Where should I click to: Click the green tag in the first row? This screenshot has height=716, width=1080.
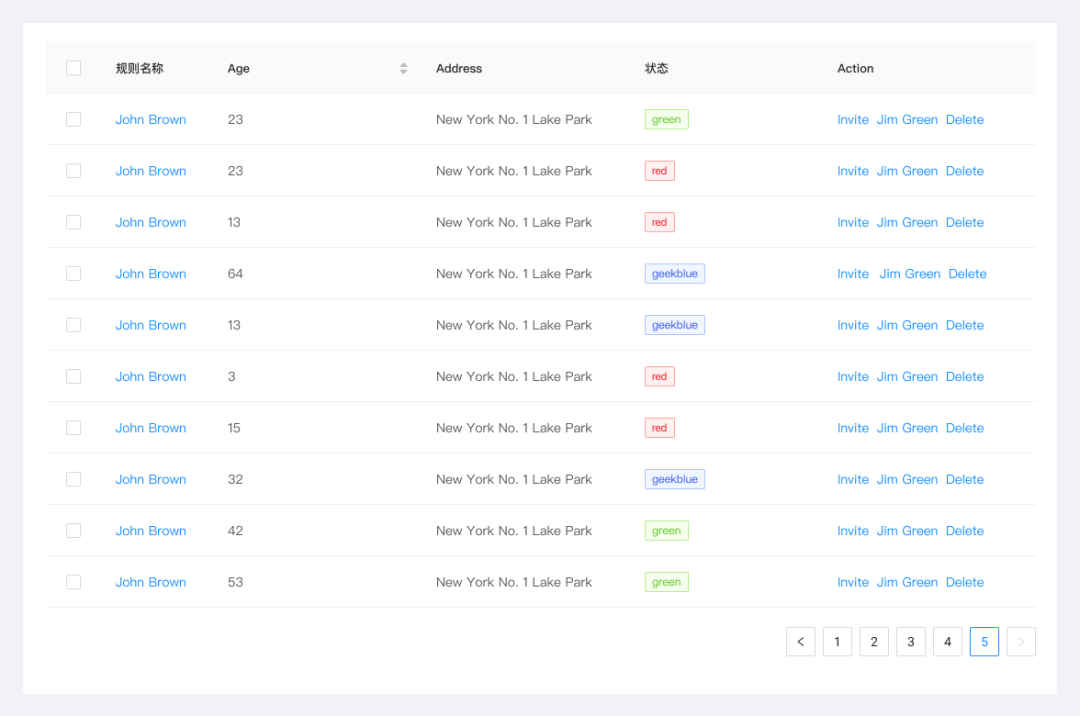666,120
